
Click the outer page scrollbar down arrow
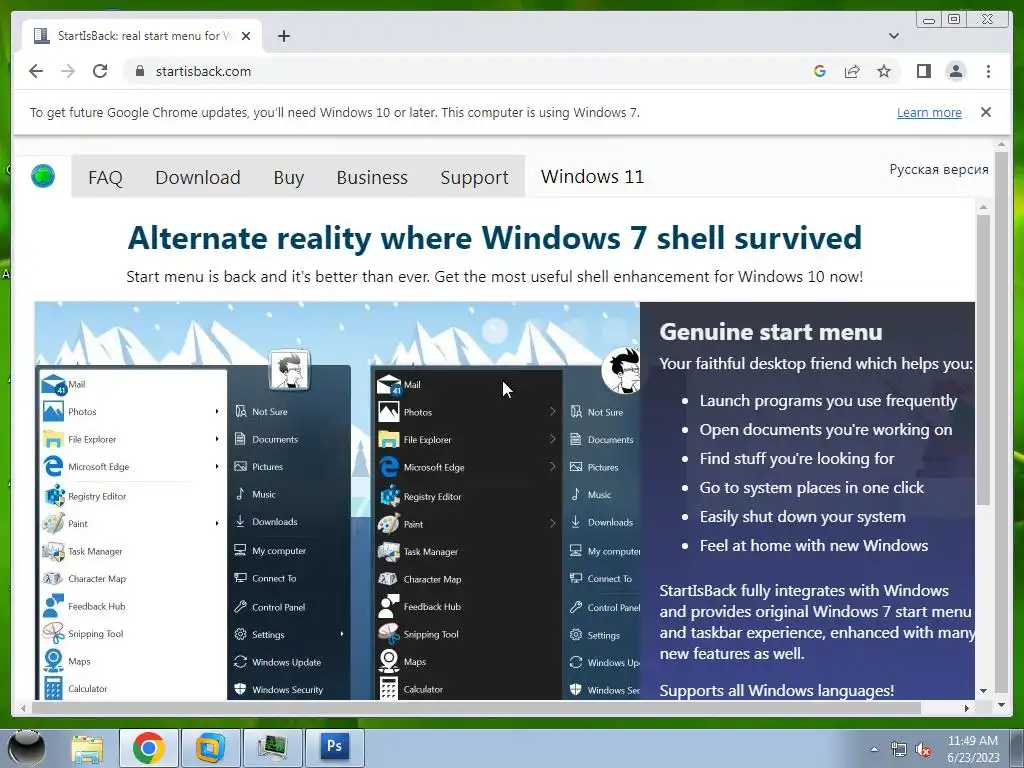(x=1002, y=705)
